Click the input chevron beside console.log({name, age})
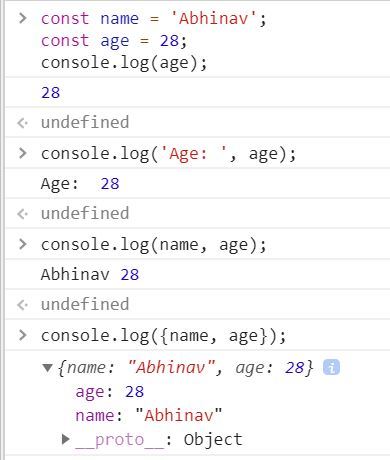The width and height of the screenshot is (390, 460). 22,335
